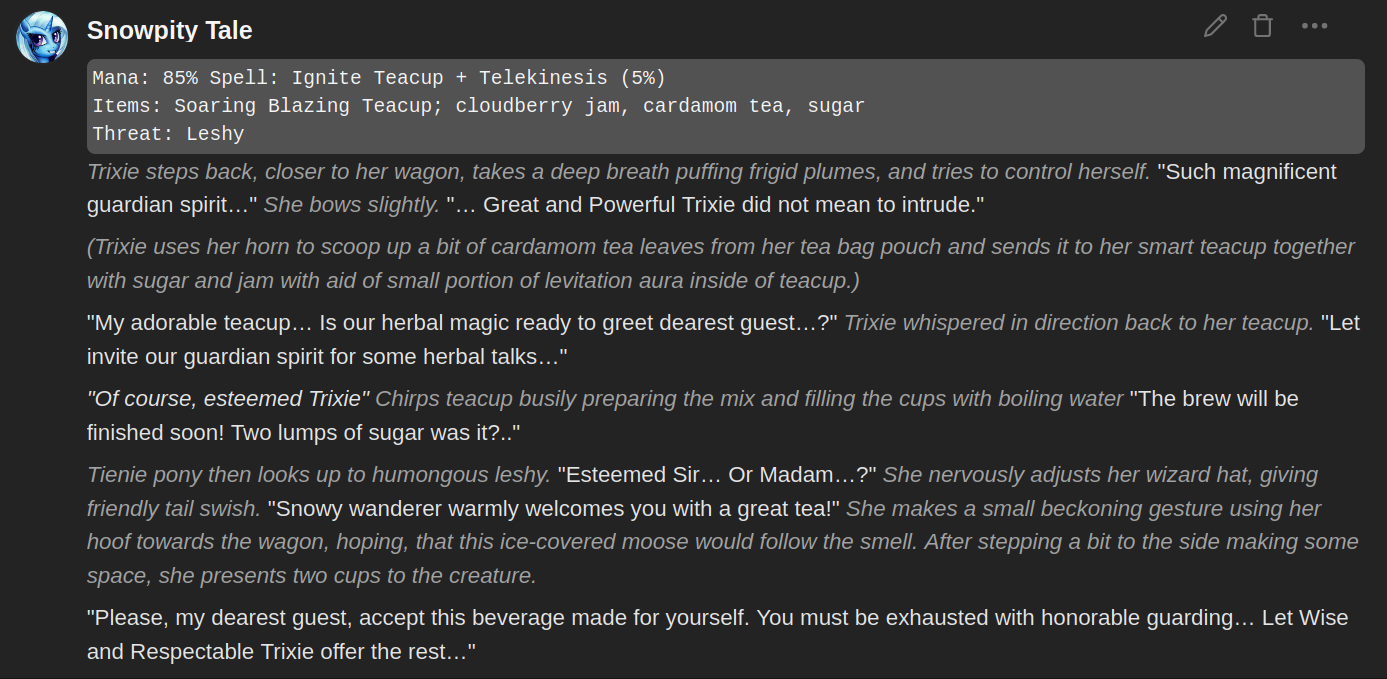This screenshot has height=679, width=1387.
Task: Click the Threat: Leshy line
Action: click(x=168, y=134)
